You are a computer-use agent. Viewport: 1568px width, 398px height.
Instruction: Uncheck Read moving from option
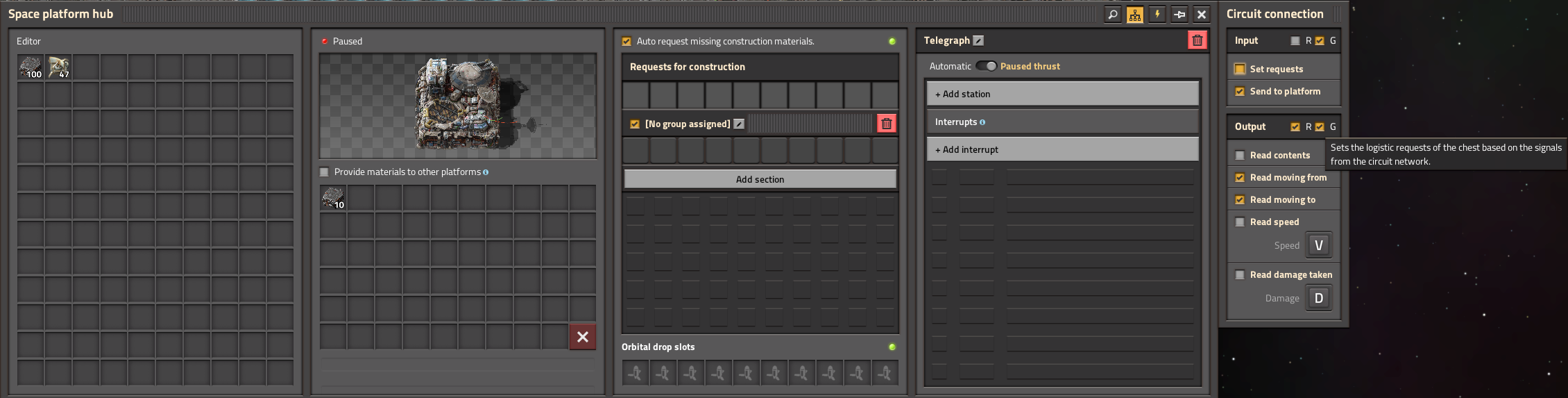point(1240,177)
